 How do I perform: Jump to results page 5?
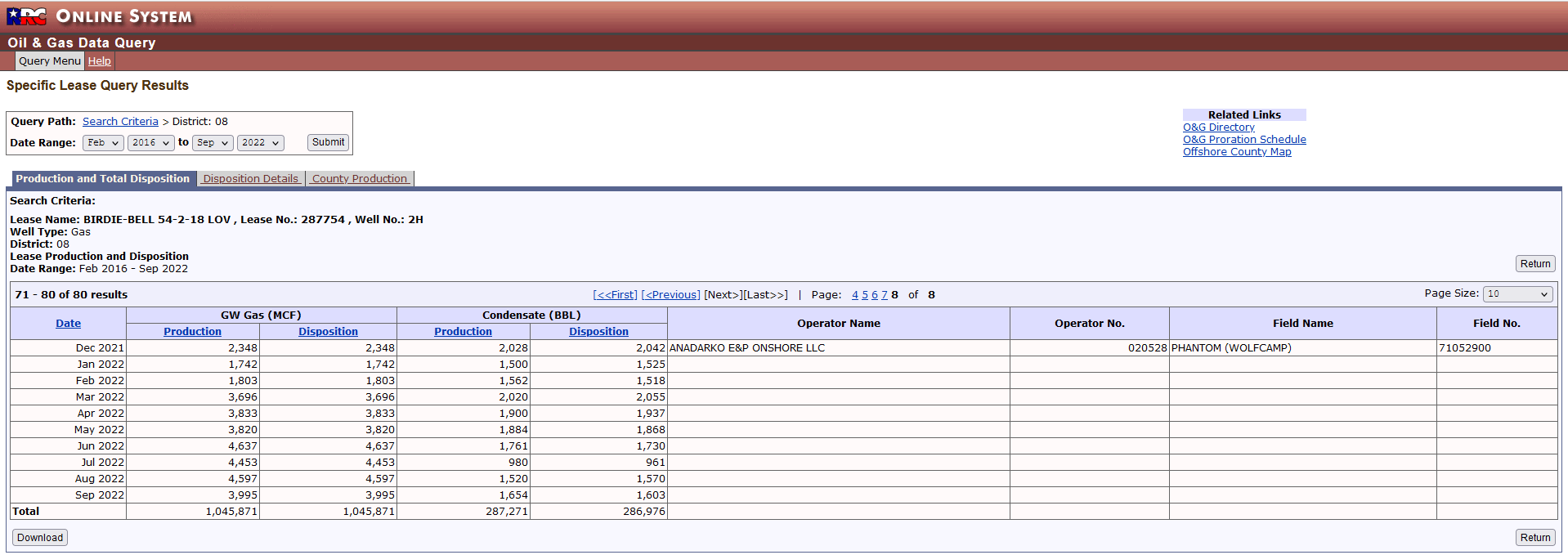pyautogui.click(x=865, y=295)
